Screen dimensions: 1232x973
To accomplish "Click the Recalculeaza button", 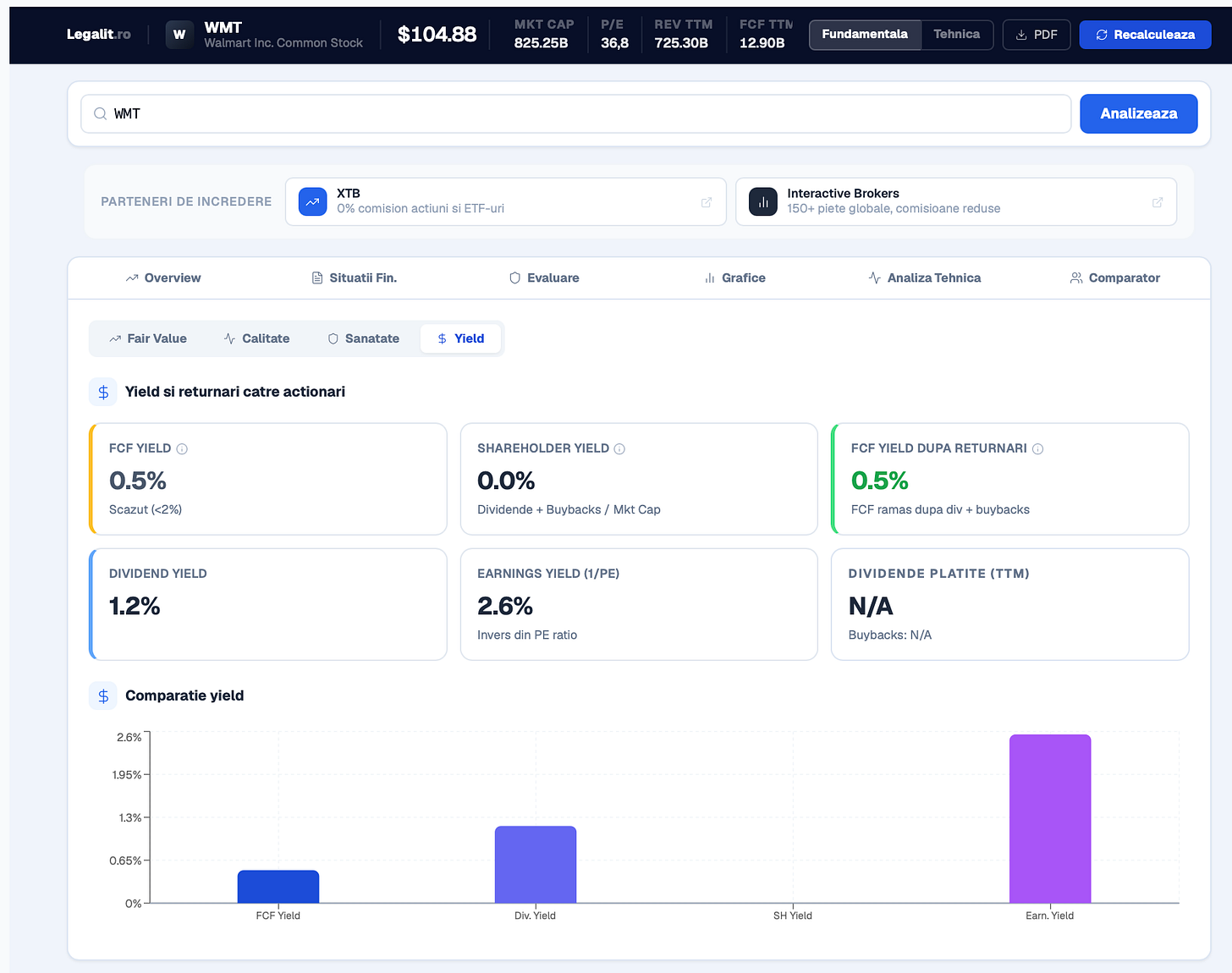I will [x=1145, y=35].
